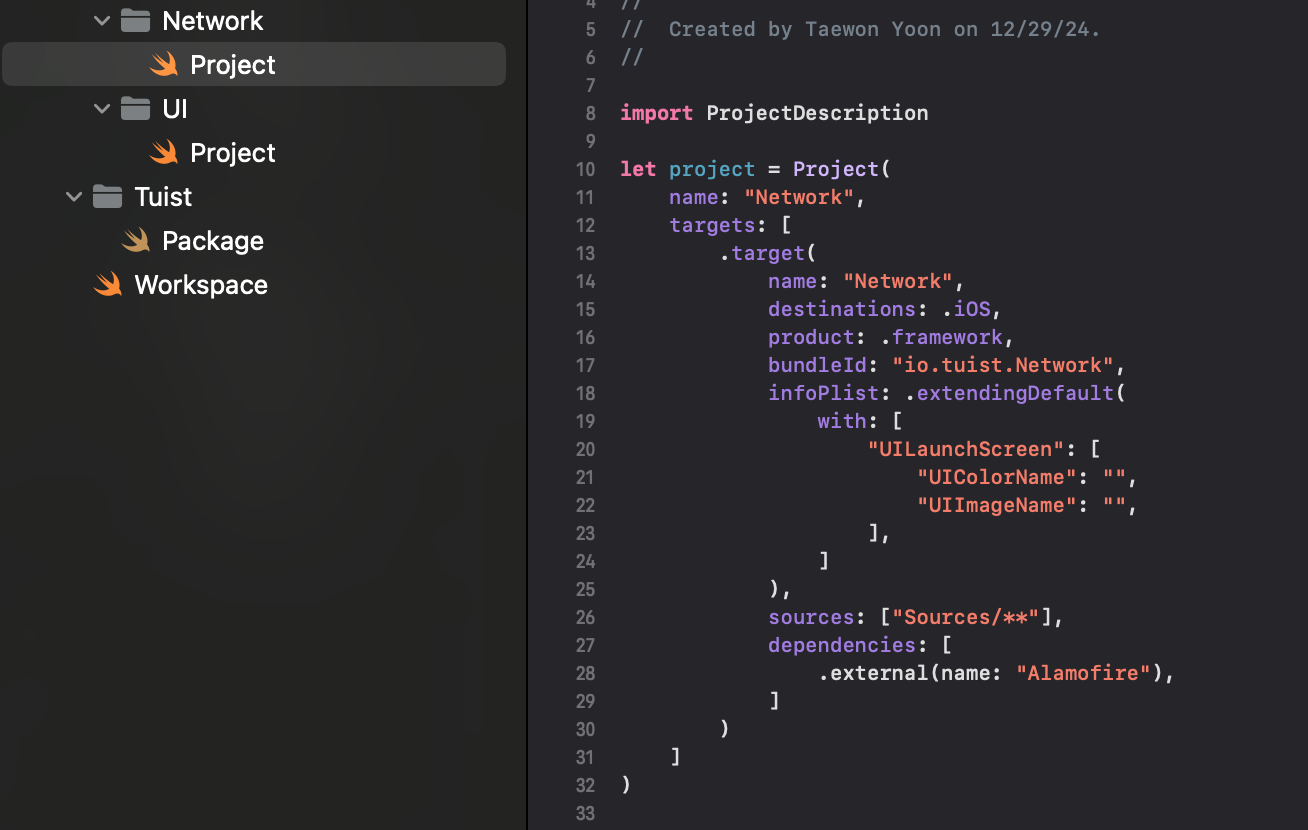Click the "Network" string on line 14
Image resolution: width=1308 pixels, height=830 pixels.
pyautogui.click(x=898, y=281)
